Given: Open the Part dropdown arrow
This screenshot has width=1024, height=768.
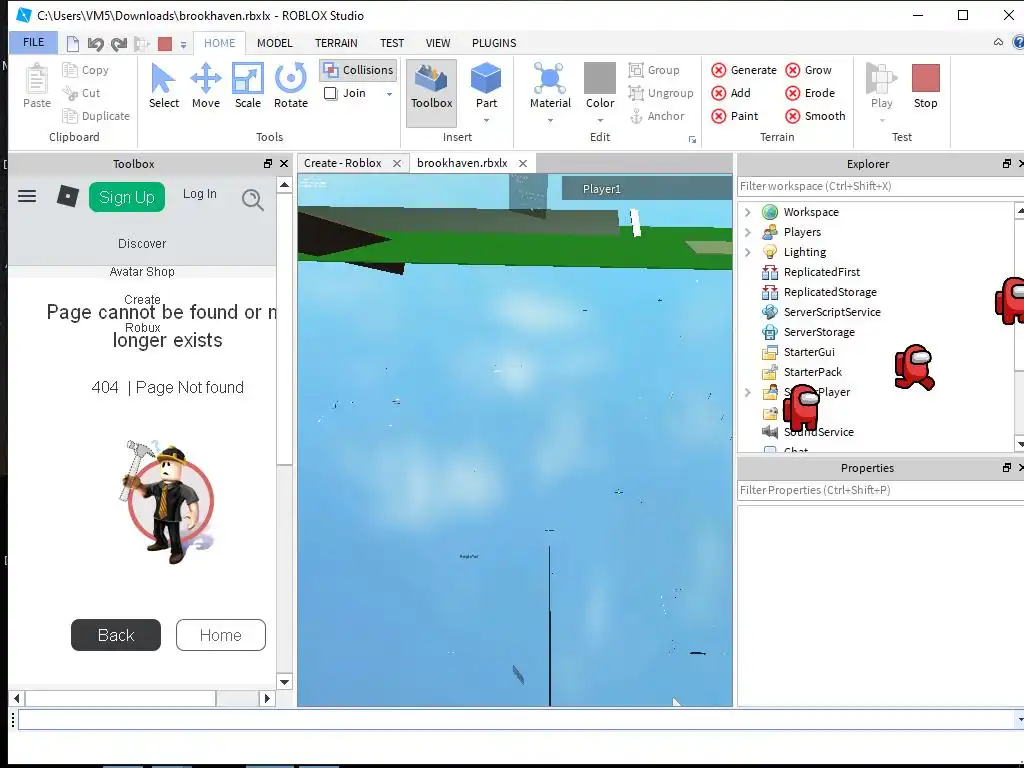Looking at the screenshot, I should 487,120.
